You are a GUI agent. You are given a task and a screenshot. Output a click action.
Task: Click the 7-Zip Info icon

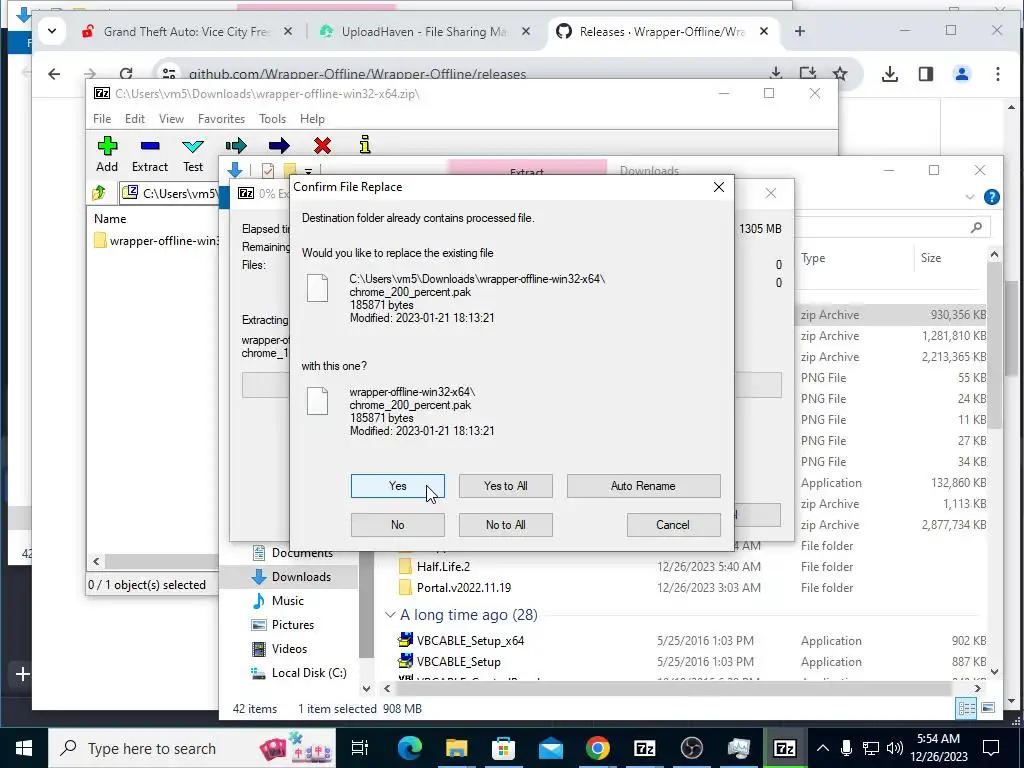click(x=365, y=145)
